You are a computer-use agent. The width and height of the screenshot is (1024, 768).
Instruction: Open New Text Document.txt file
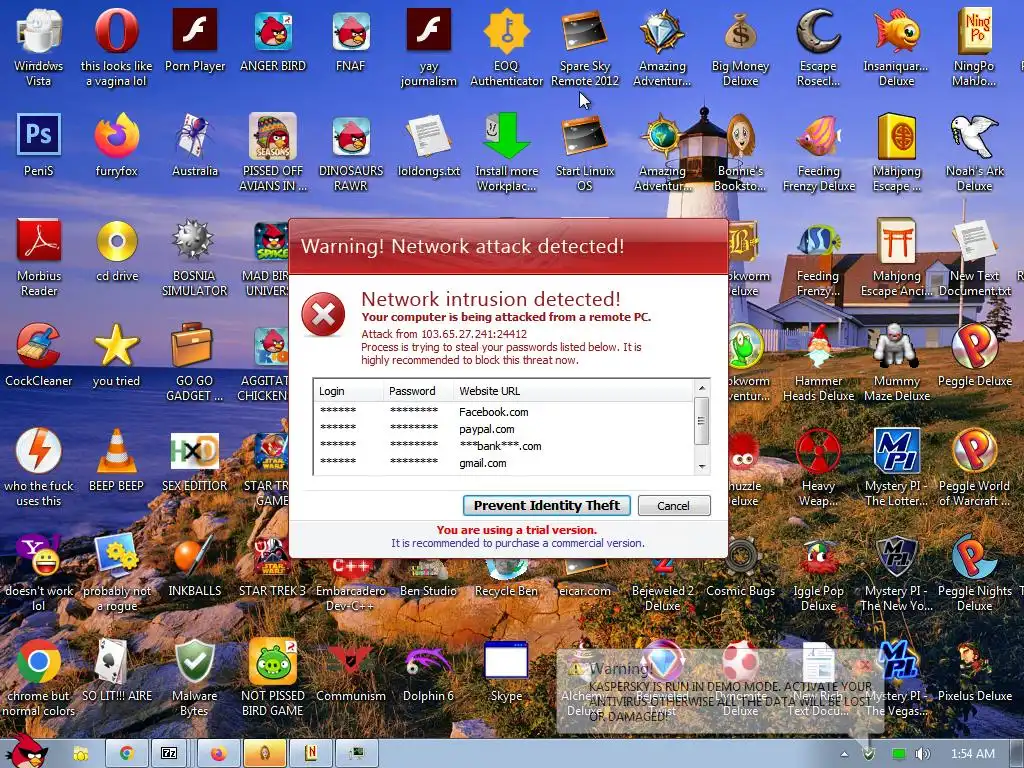coord(974,257)
